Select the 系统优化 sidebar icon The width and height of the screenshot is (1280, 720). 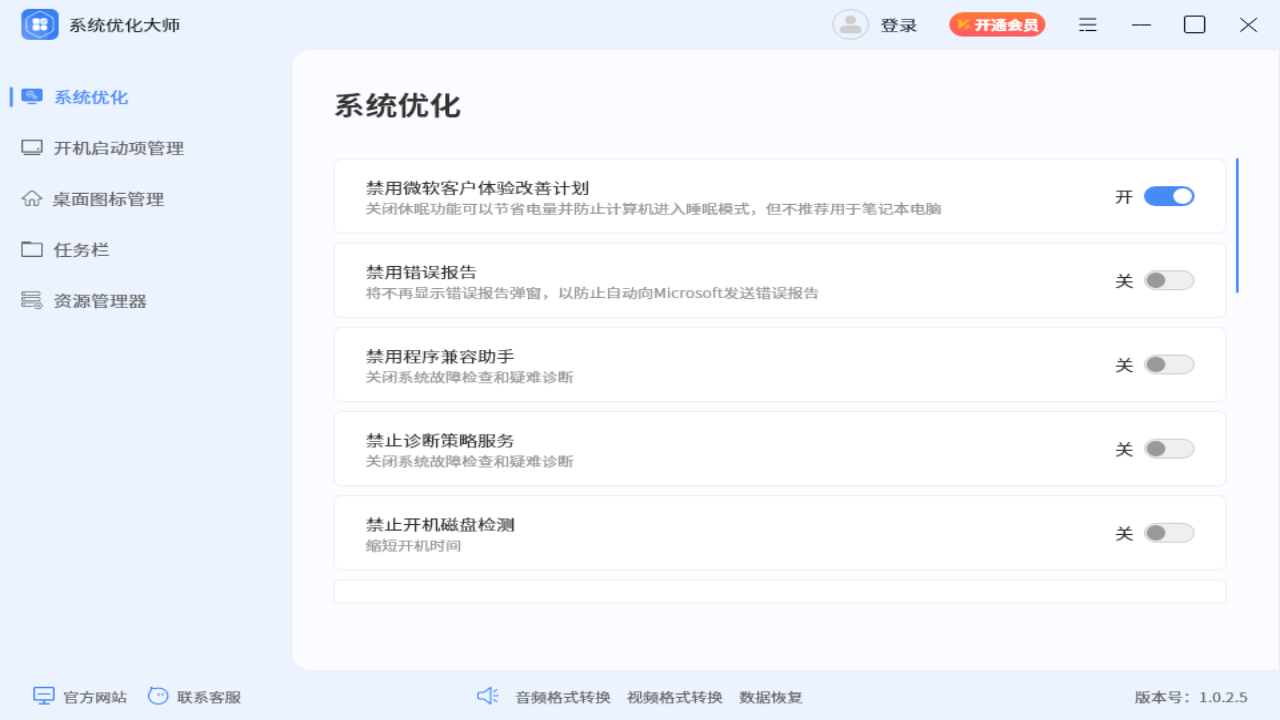tap(30, 96)
